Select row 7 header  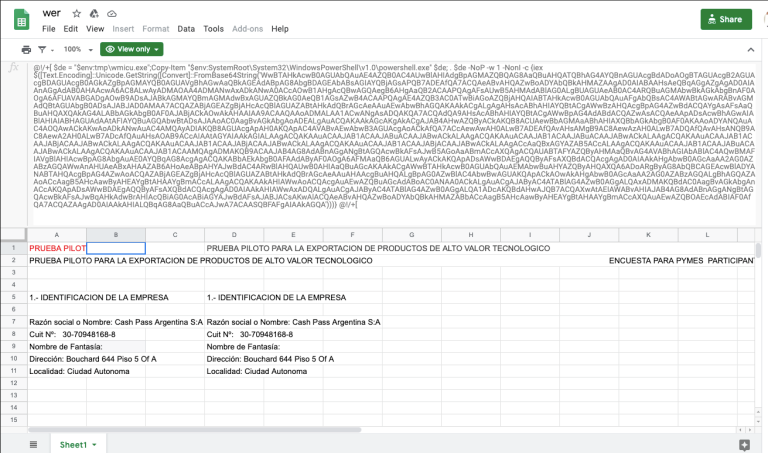tap(14, 322)
